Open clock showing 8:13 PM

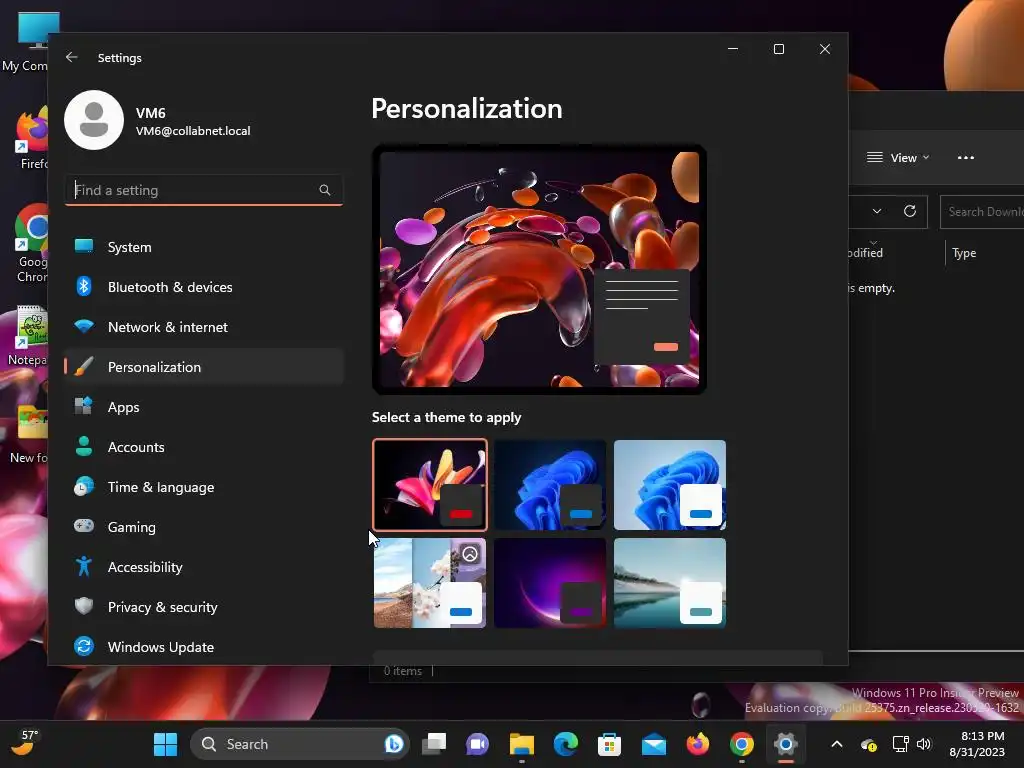(x=978, y=744)
